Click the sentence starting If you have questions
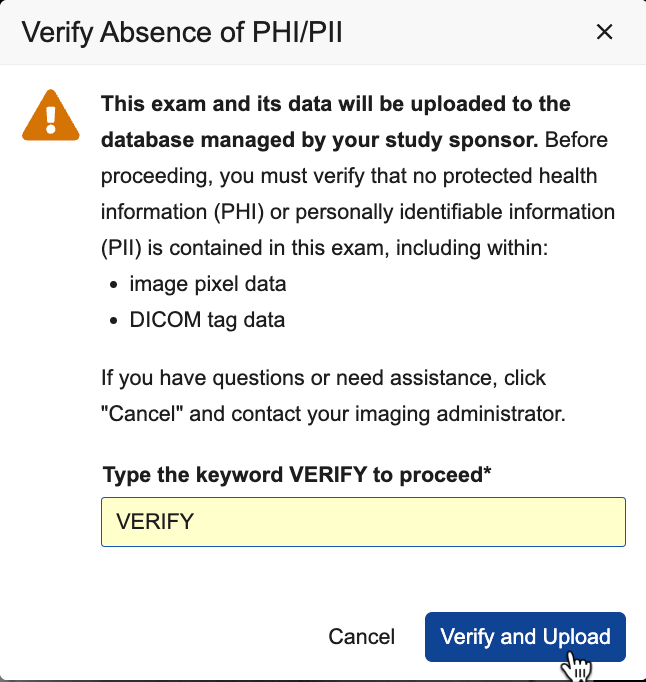The image size is (646, 682). (323, 380)
